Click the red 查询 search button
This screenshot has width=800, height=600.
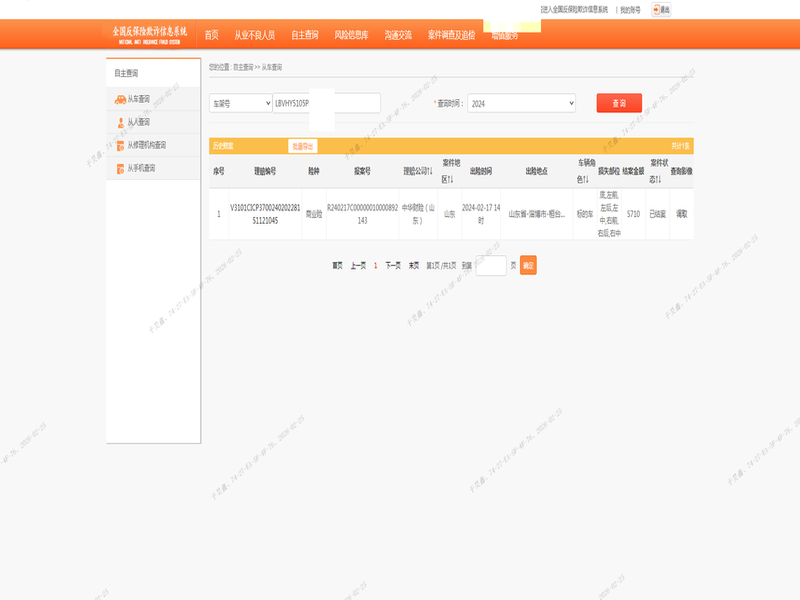(x=619, y=103)
